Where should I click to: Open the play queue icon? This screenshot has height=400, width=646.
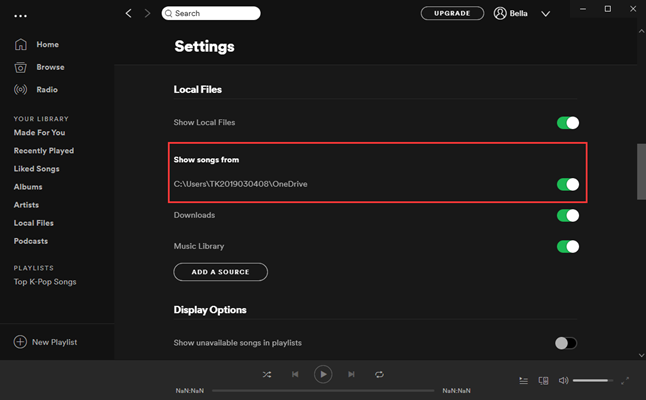(523, 381)
